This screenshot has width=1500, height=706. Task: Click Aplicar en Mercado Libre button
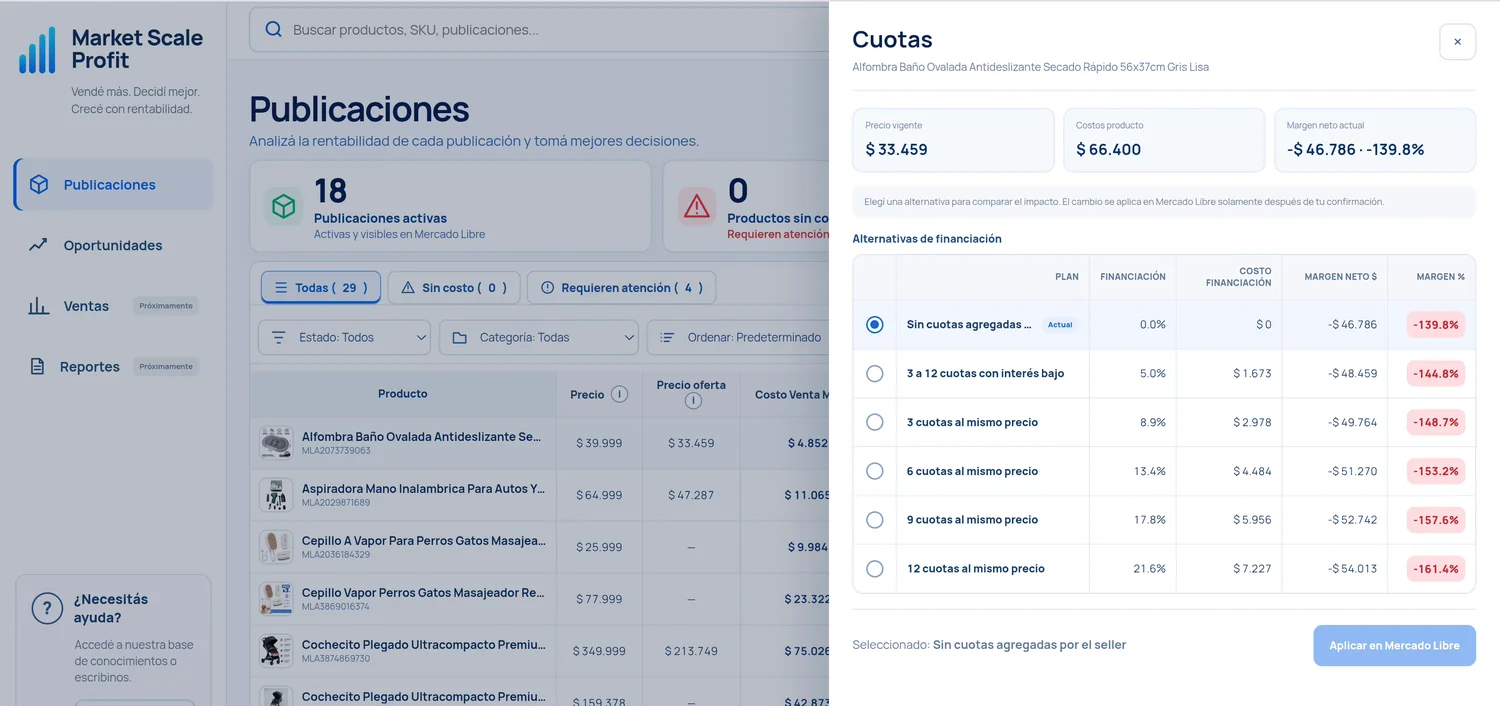[x=1394, y=646]
